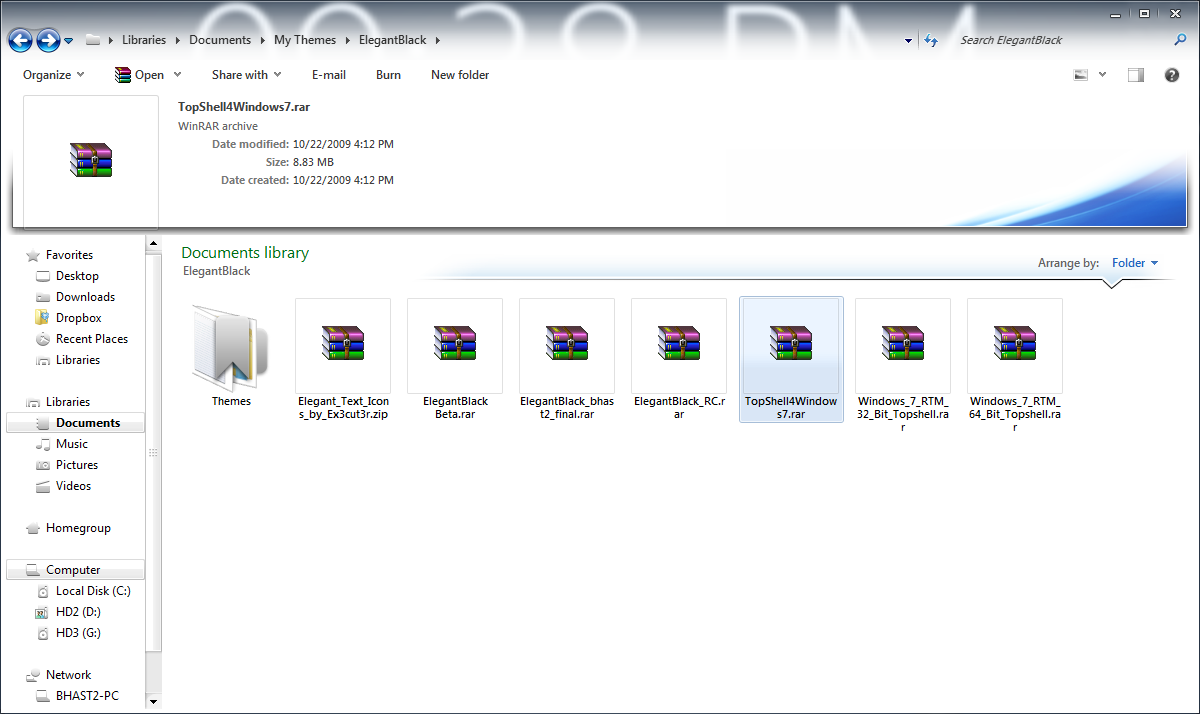The width and height of the screenshot is (1200, 714).
Task: Select Windows_7_RTM_32_Bit_Topshell.rar archive
Action: tap(903, 366)
